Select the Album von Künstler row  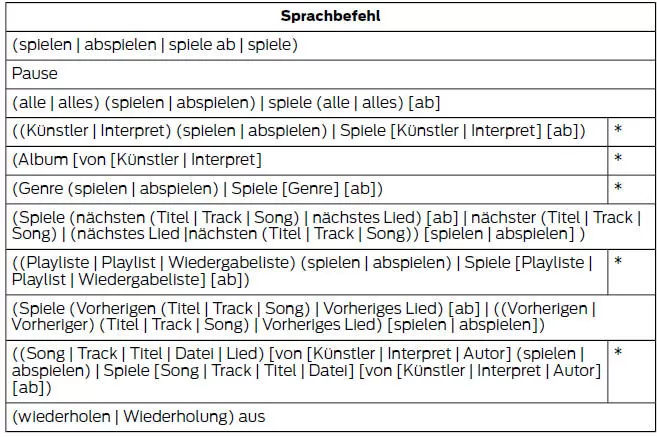point(307,160)
